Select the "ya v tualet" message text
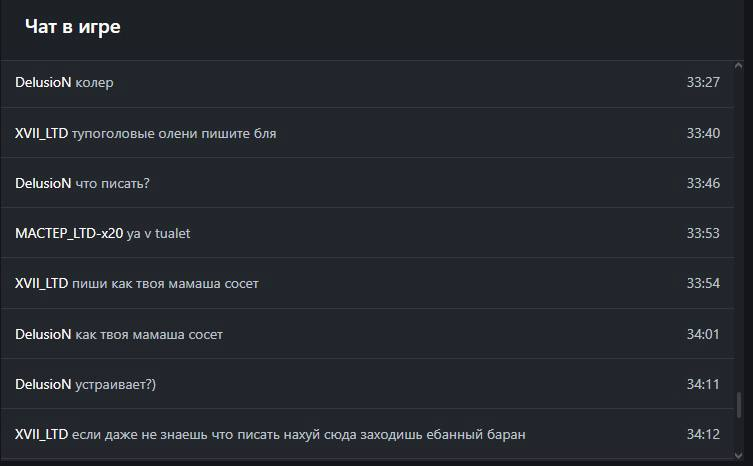 pos(158,233)
